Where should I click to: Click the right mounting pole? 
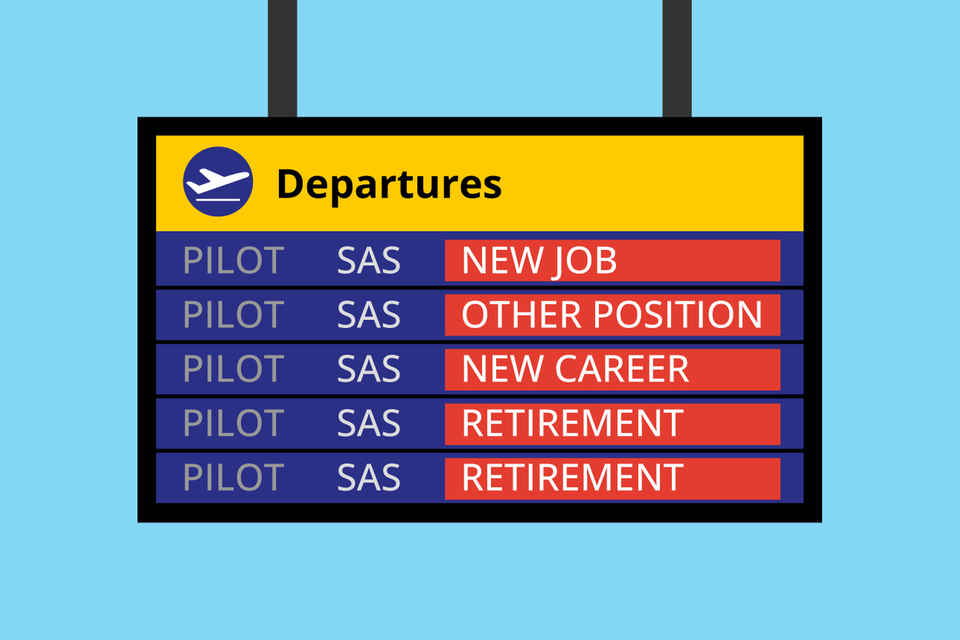click(677, 58)
